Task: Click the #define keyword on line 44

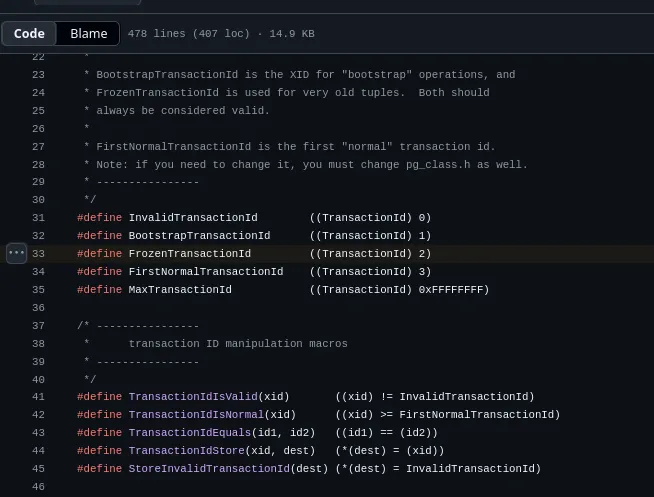Action: [99, 451]
